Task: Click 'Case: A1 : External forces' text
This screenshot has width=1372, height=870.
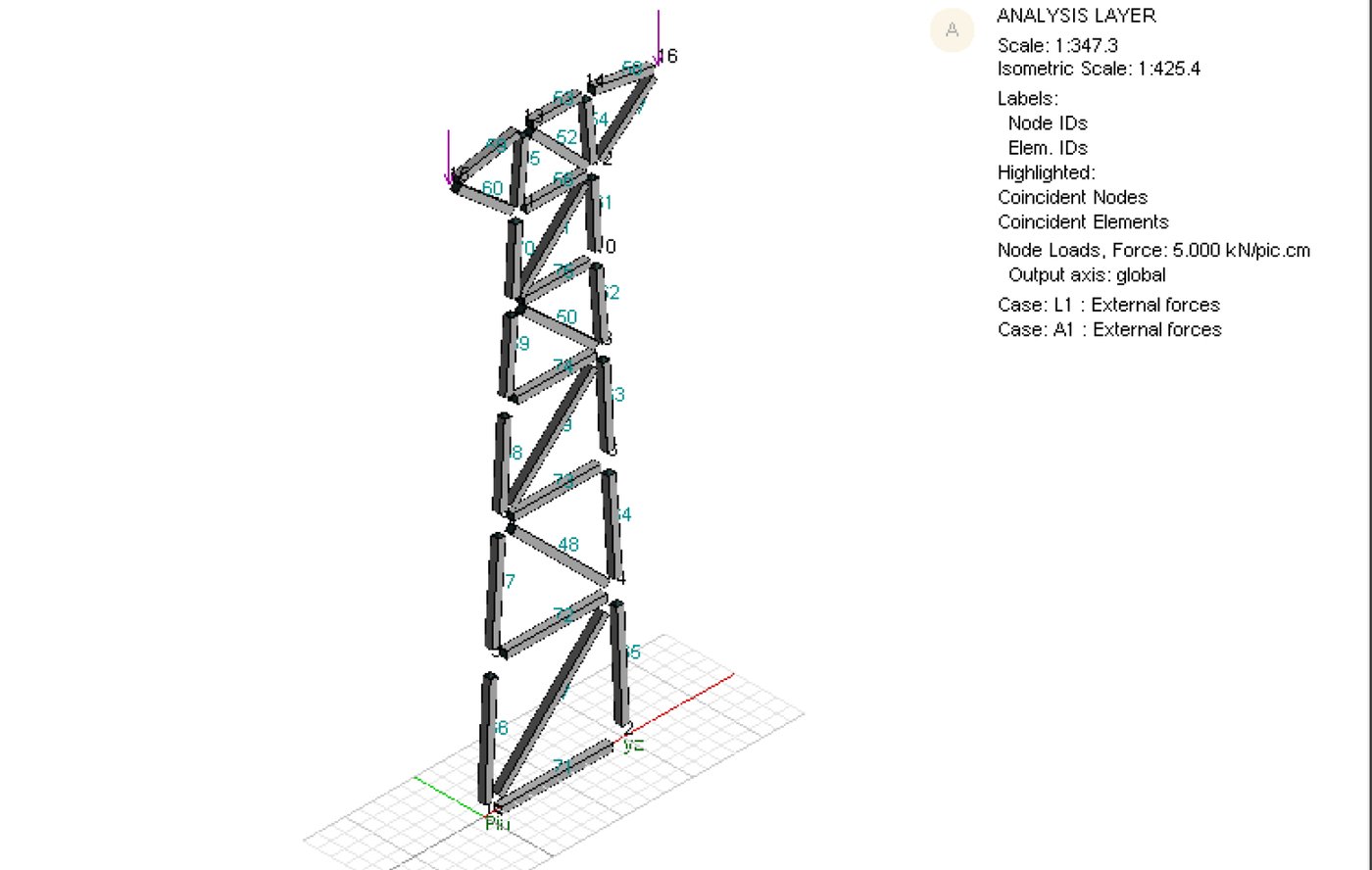Action: [x=1109, y=330]
